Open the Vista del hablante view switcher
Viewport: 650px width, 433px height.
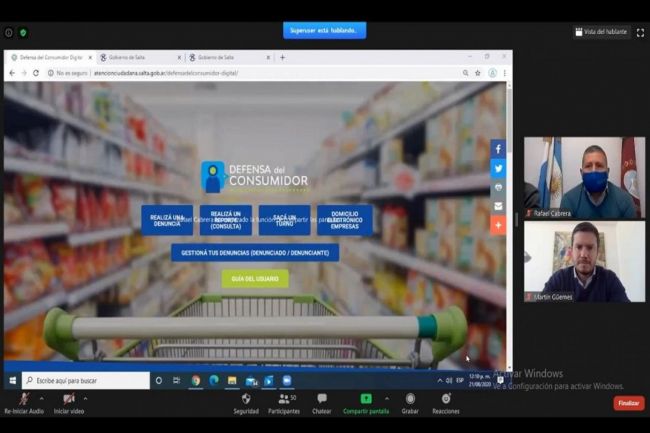tap(601, 32)
